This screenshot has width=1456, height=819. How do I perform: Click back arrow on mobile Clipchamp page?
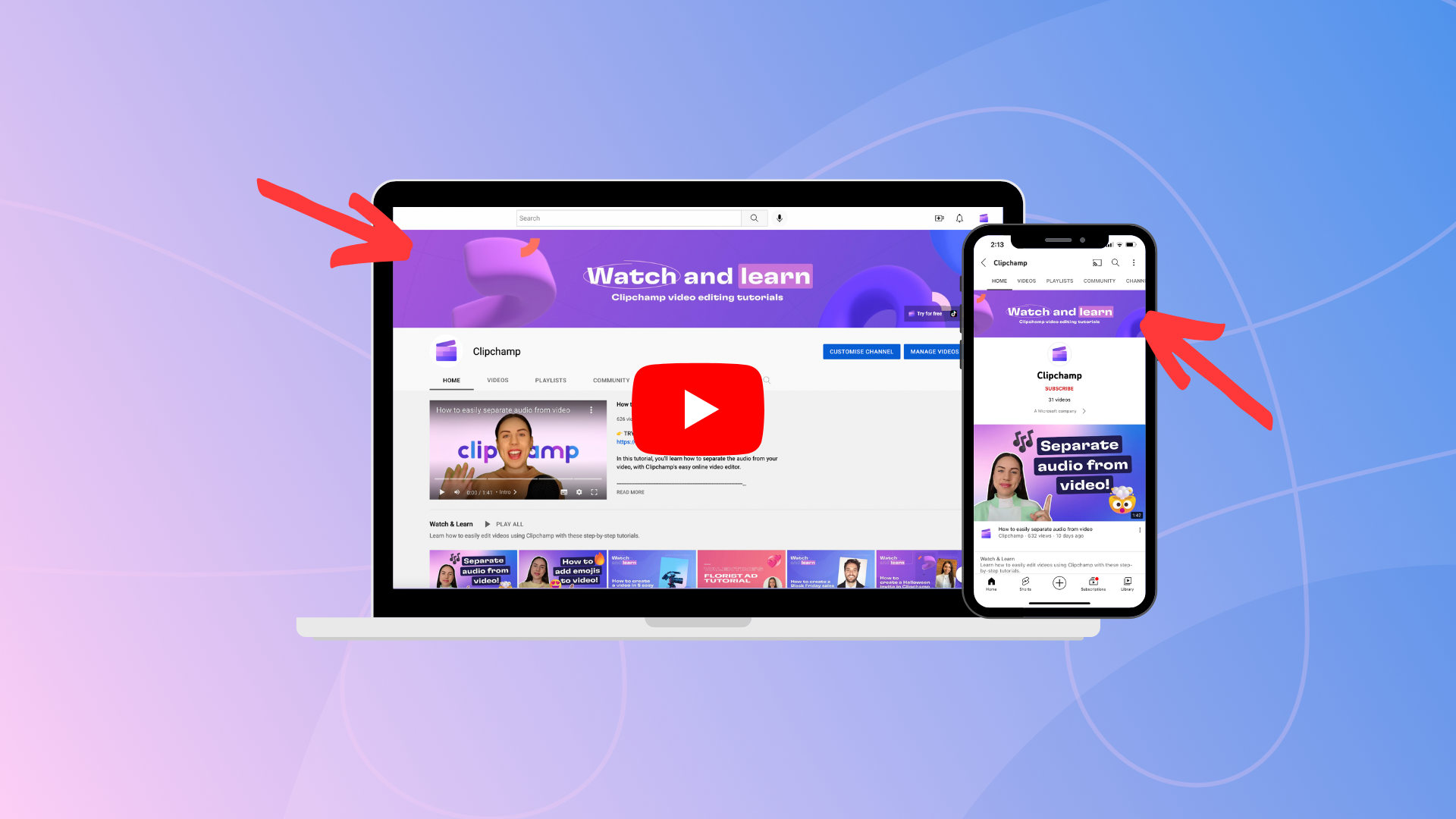984,262
